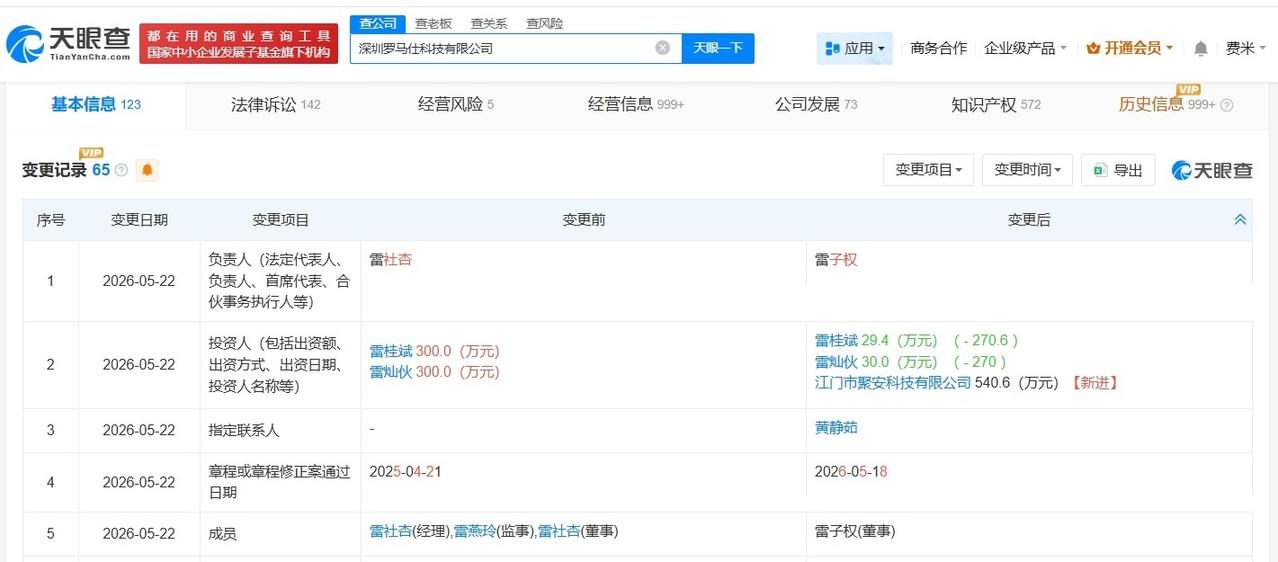1278x562 pixels.
Task: Select the 知识产权 tab
Action: (x=996, y=104)
